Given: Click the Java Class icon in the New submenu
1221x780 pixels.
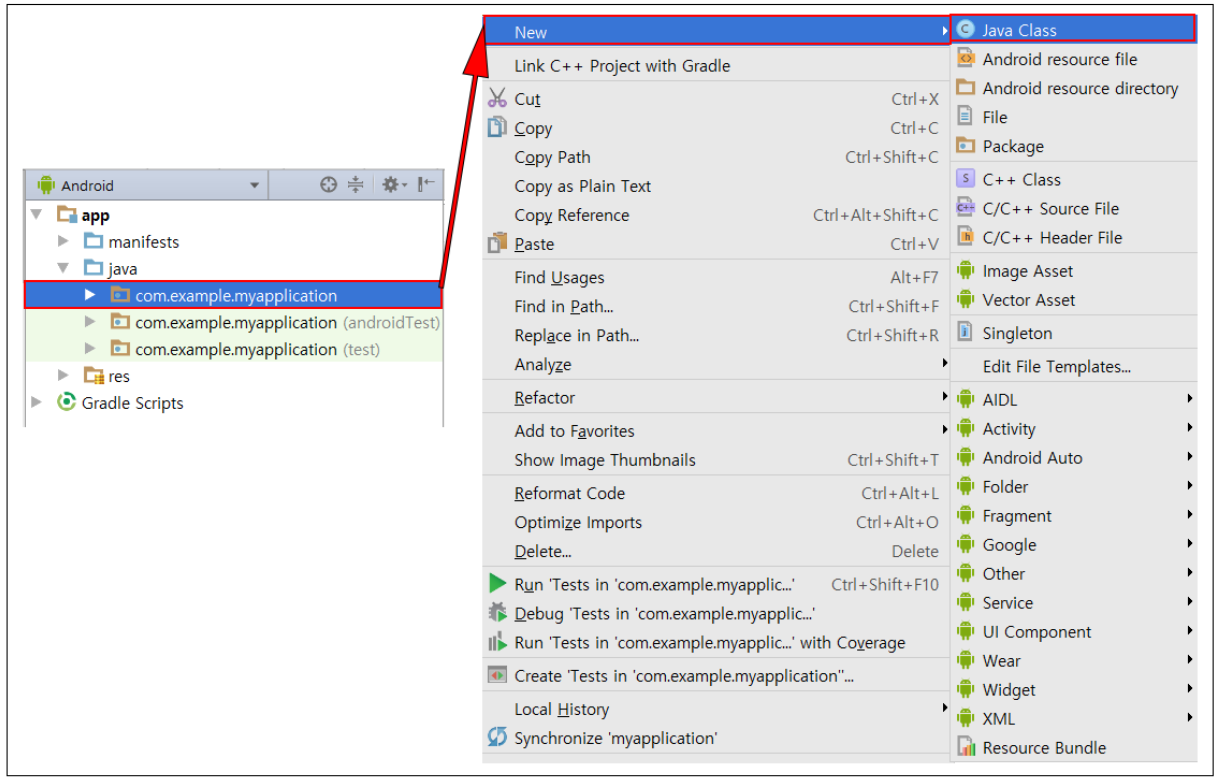Looking at the screenshot, I should point(965,30).
